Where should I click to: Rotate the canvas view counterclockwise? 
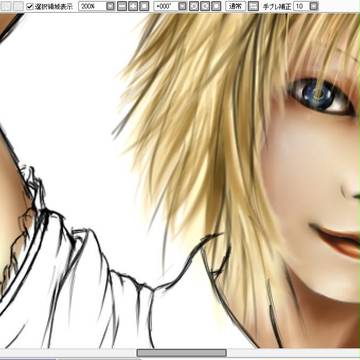click(x=194, y=6)
